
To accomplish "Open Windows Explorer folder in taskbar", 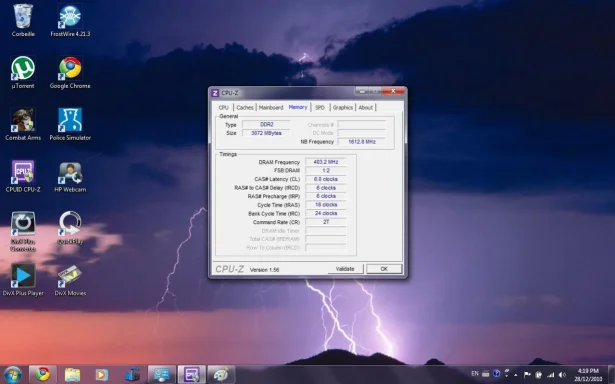I will 73,375.
